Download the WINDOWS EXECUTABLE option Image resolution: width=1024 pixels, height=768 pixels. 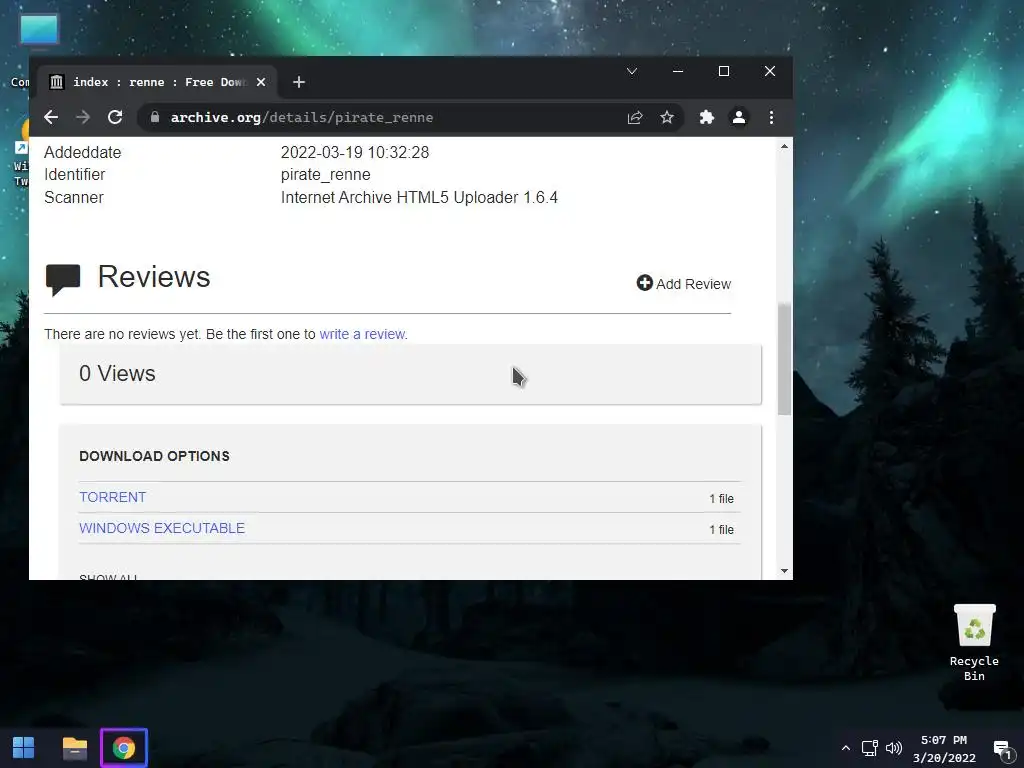162,528
